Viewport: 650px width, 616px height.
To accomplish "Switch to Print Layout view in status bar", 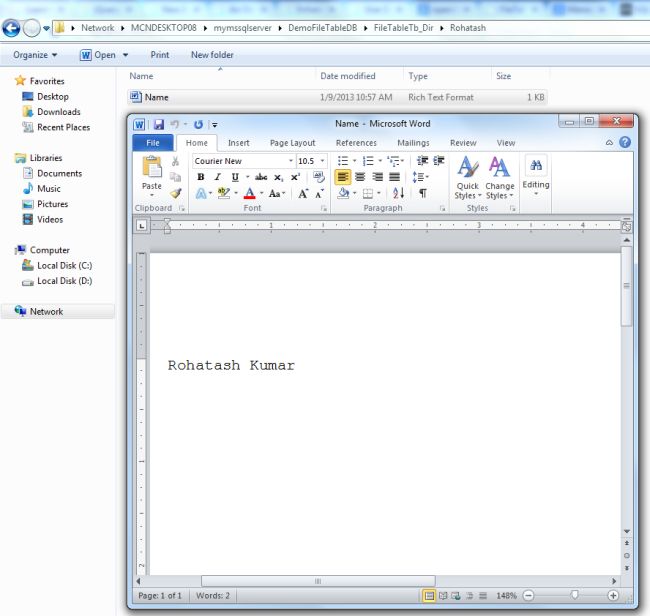I will point(429,596).
